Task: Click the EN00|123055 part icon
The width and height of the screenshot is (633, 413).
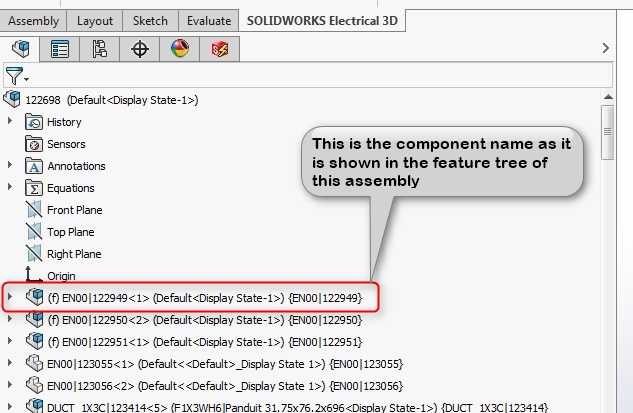Action: (34, 363)
